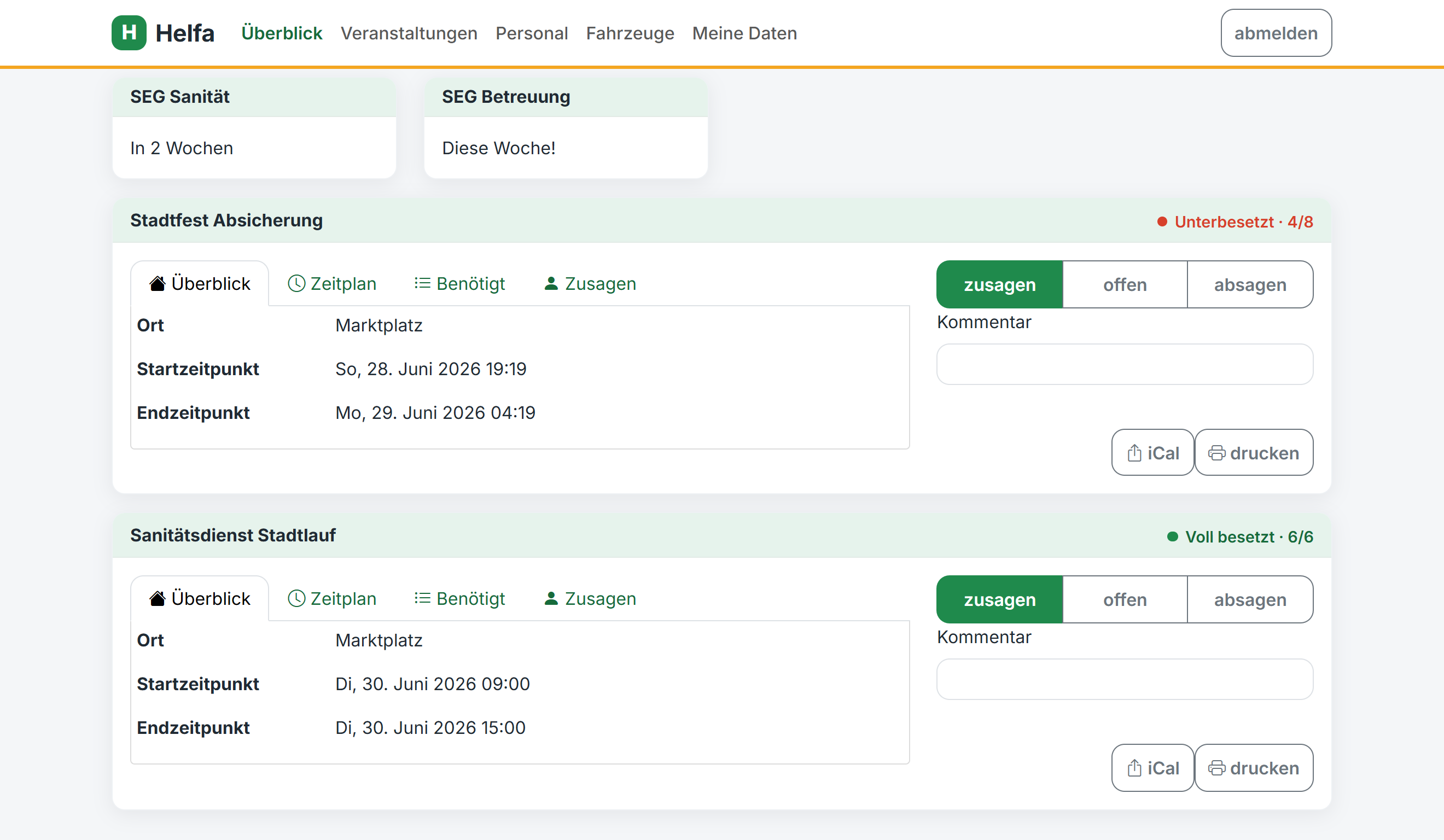Click house icon in Stadtfest Absicherung tabs
Screen dimensions: 1444x840
tap(158, 283)
